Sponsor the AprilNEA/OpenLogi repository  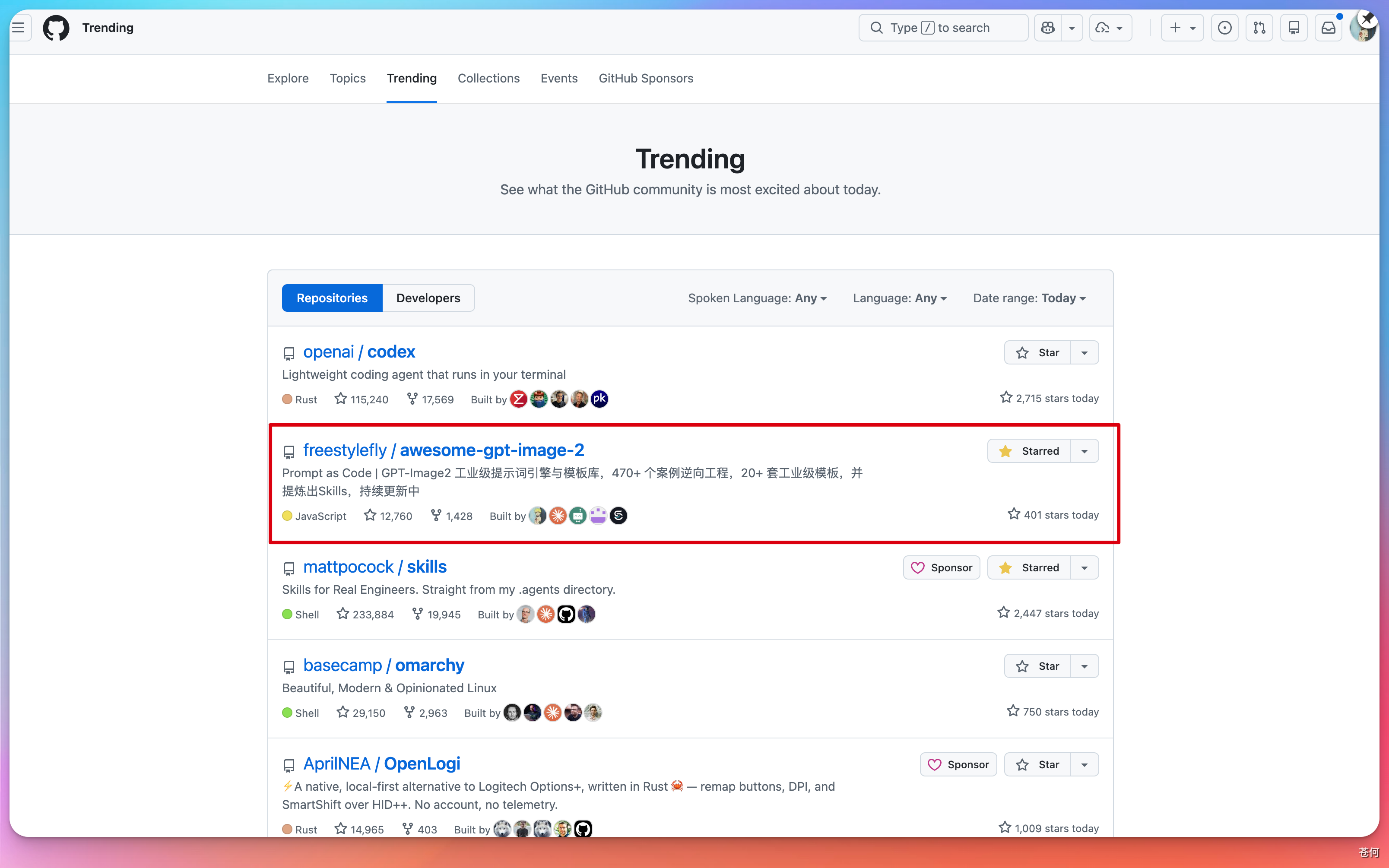coord(958,765)
